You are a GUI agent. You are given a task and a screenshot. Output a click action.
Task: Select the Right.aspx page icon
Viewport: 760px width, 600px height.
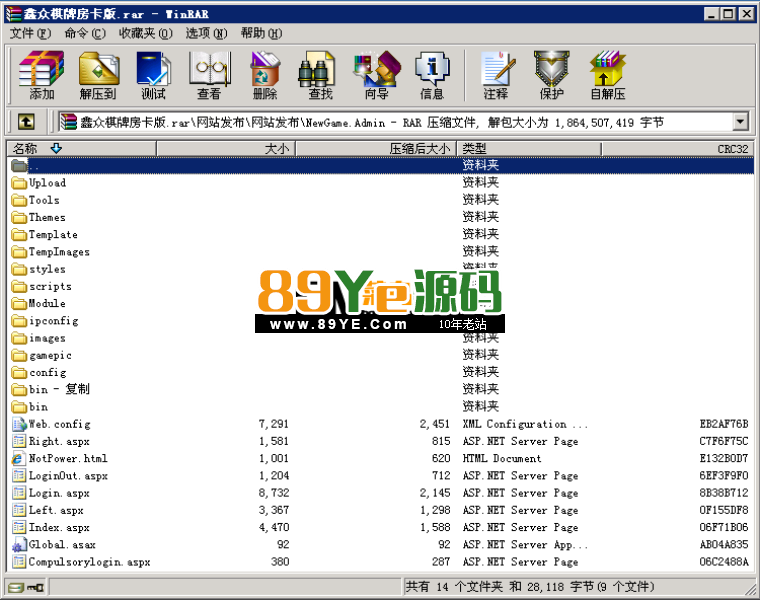pos(19,441)
